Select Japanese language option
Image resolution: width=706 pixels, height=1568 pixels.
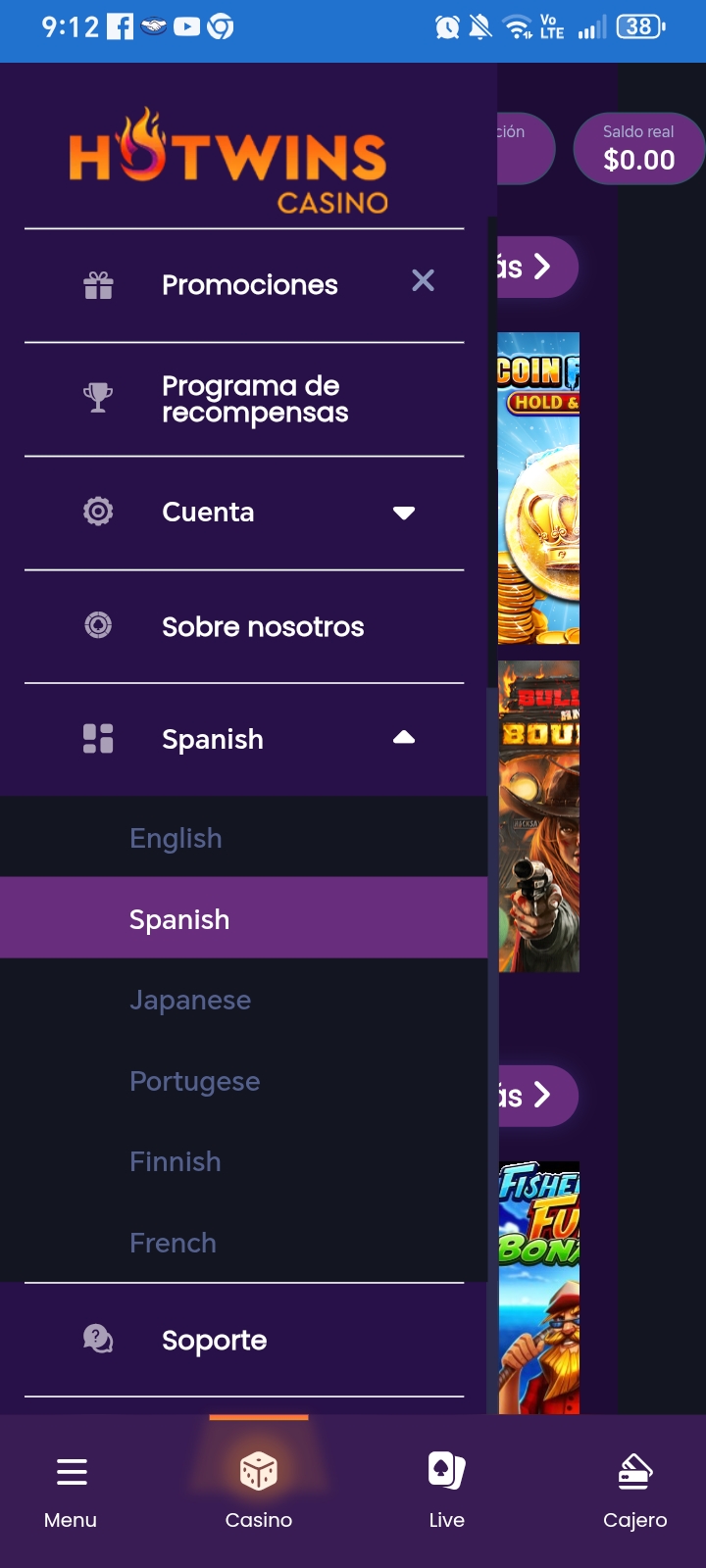[x=190, y=1000]
